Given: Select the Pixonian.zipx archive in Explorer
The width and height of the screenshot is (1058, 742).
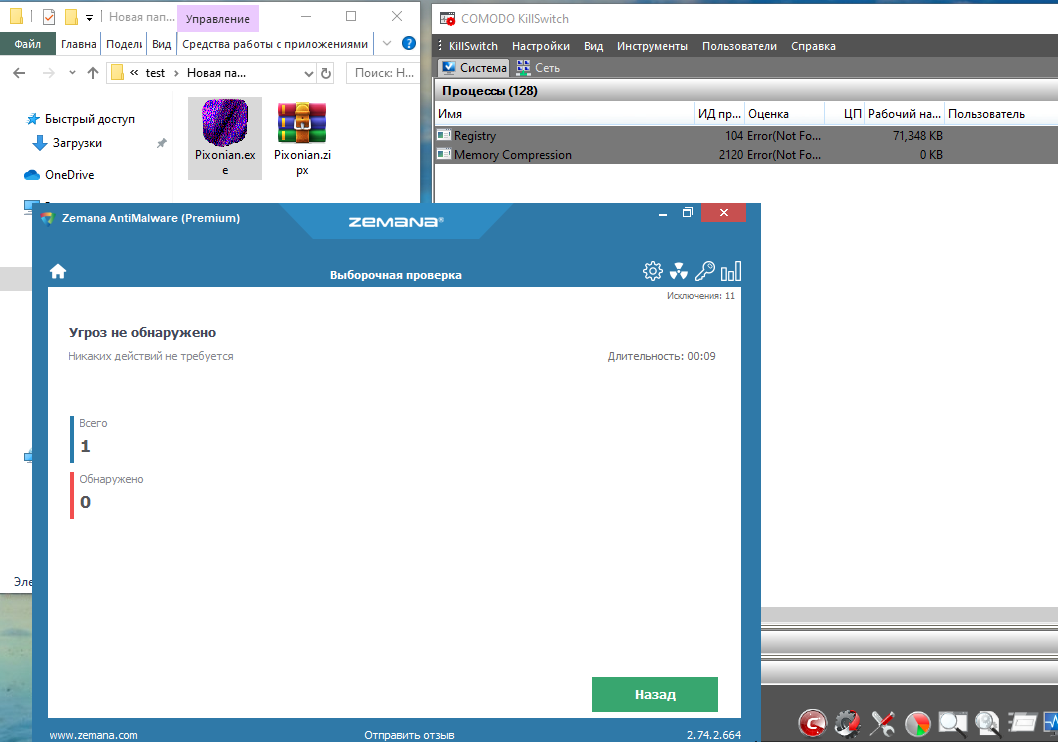Looking at the screenshot, I should point(302,138).
